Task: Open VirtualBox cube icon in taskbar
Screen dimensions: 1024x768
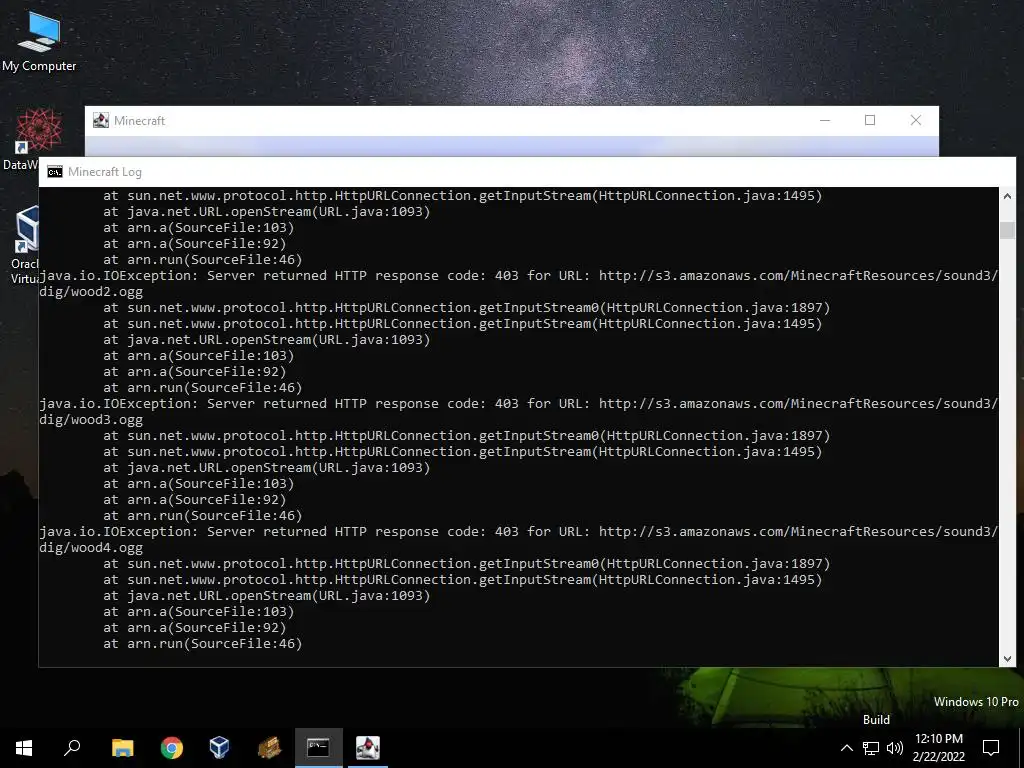Action: click(219, 748)
